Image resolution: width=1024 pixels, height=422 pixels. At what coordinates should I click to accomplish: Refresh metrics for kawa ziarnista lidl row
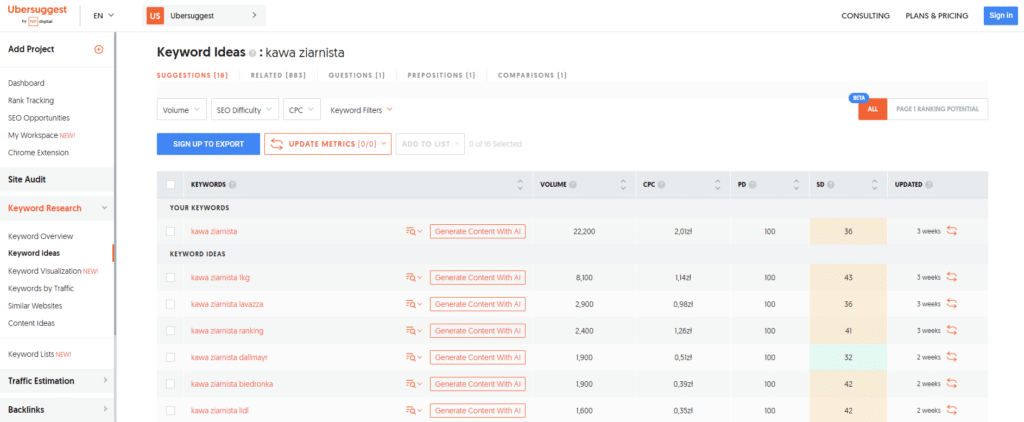click(x=952, y=410)
